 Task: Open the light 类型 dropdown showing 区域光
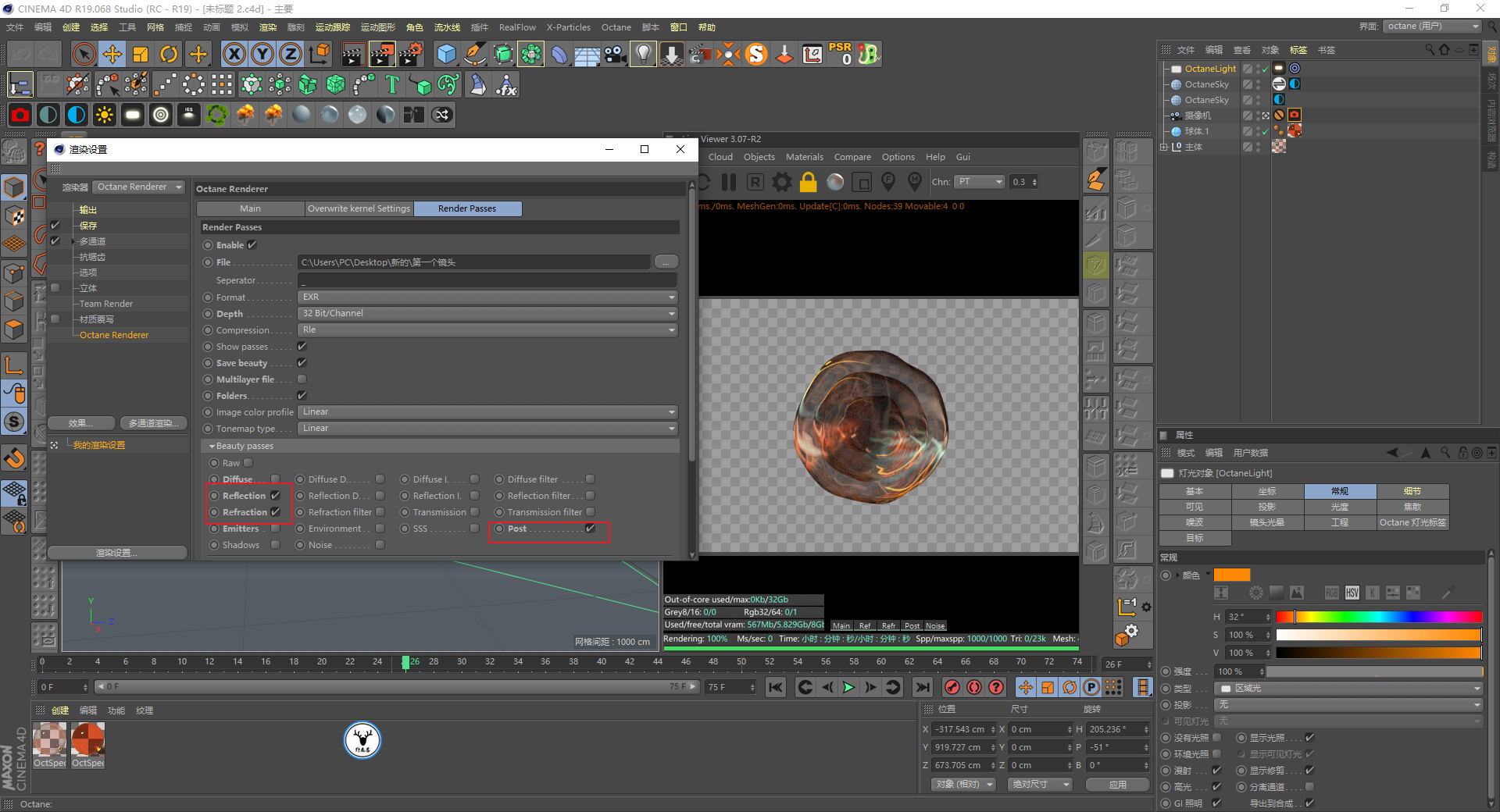click(x=1349, y=689)
